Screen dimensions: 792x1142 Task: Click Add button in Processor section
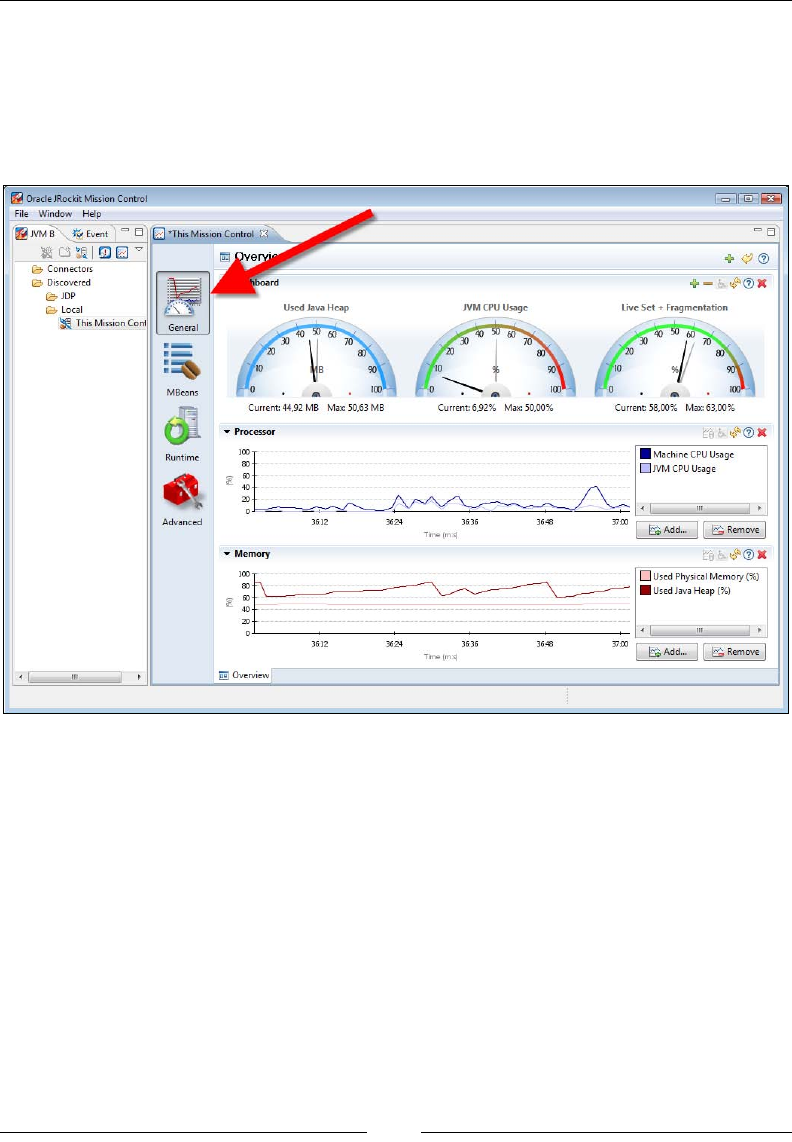667,530
